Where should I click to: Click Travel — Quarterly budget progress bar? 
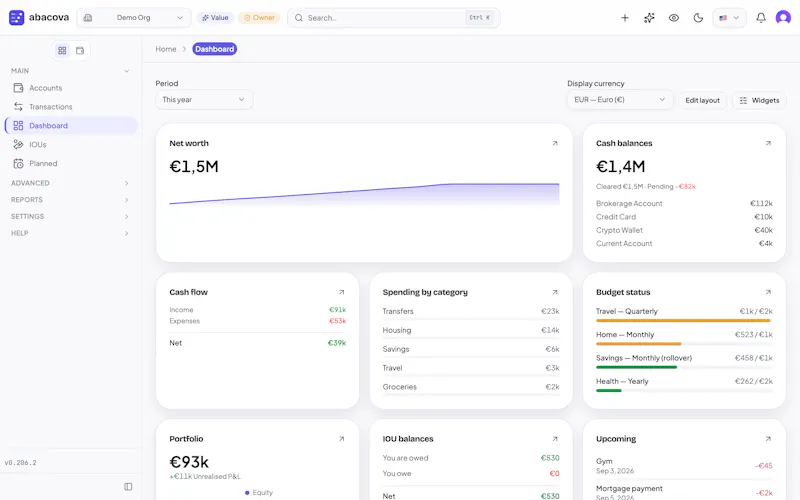point(684,321)
